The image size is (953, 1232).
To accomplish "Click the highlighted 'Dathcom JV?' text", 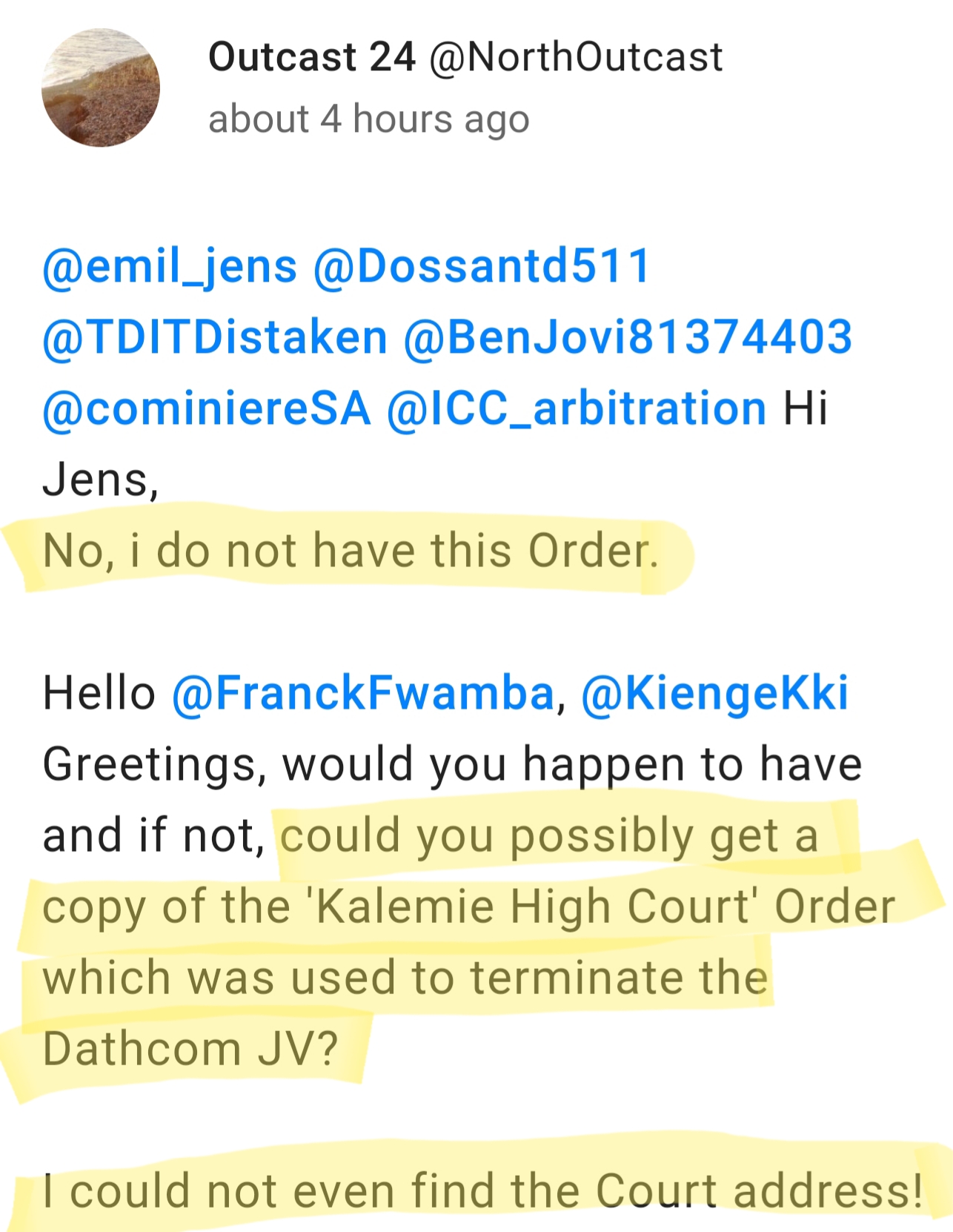I will click(x=190, y=1049).
